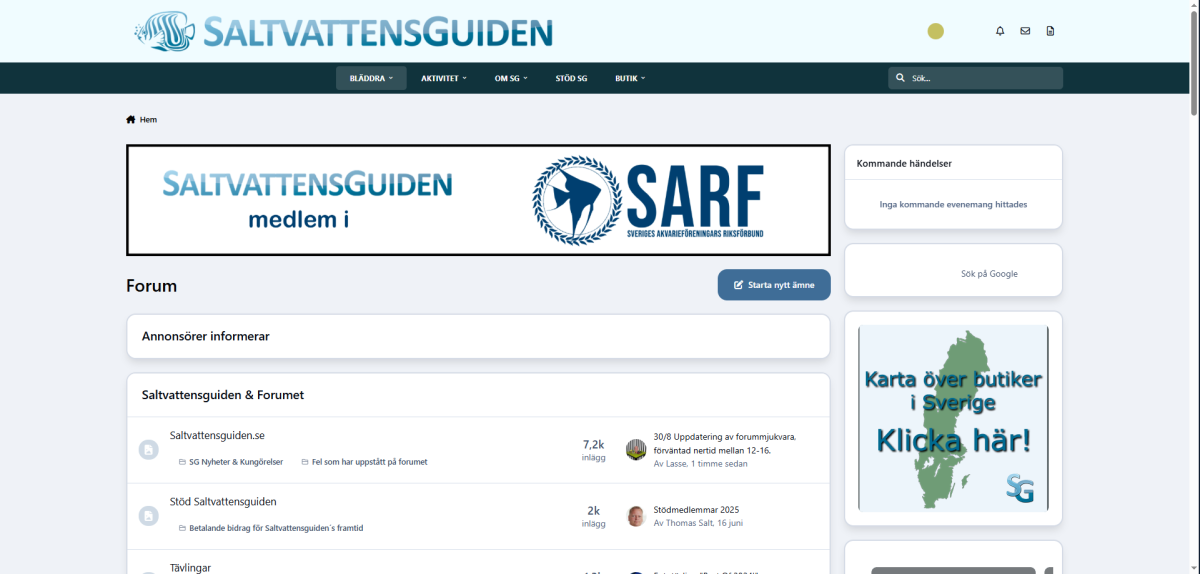Click the Stöd Saltvattensguiden forum status icon
This screenshot has width=1200, height=574.
pos(148,516)
